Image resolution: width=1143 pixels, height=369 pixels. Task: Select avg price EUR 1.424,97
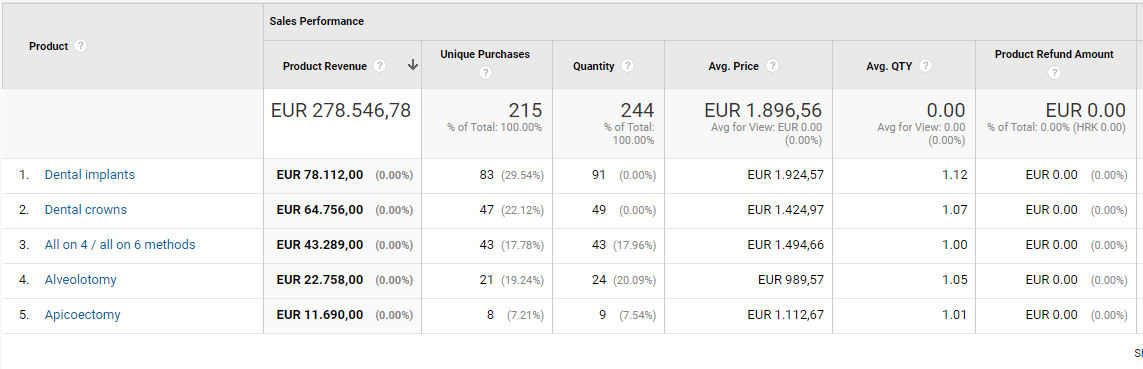click(x=786, y=210)
